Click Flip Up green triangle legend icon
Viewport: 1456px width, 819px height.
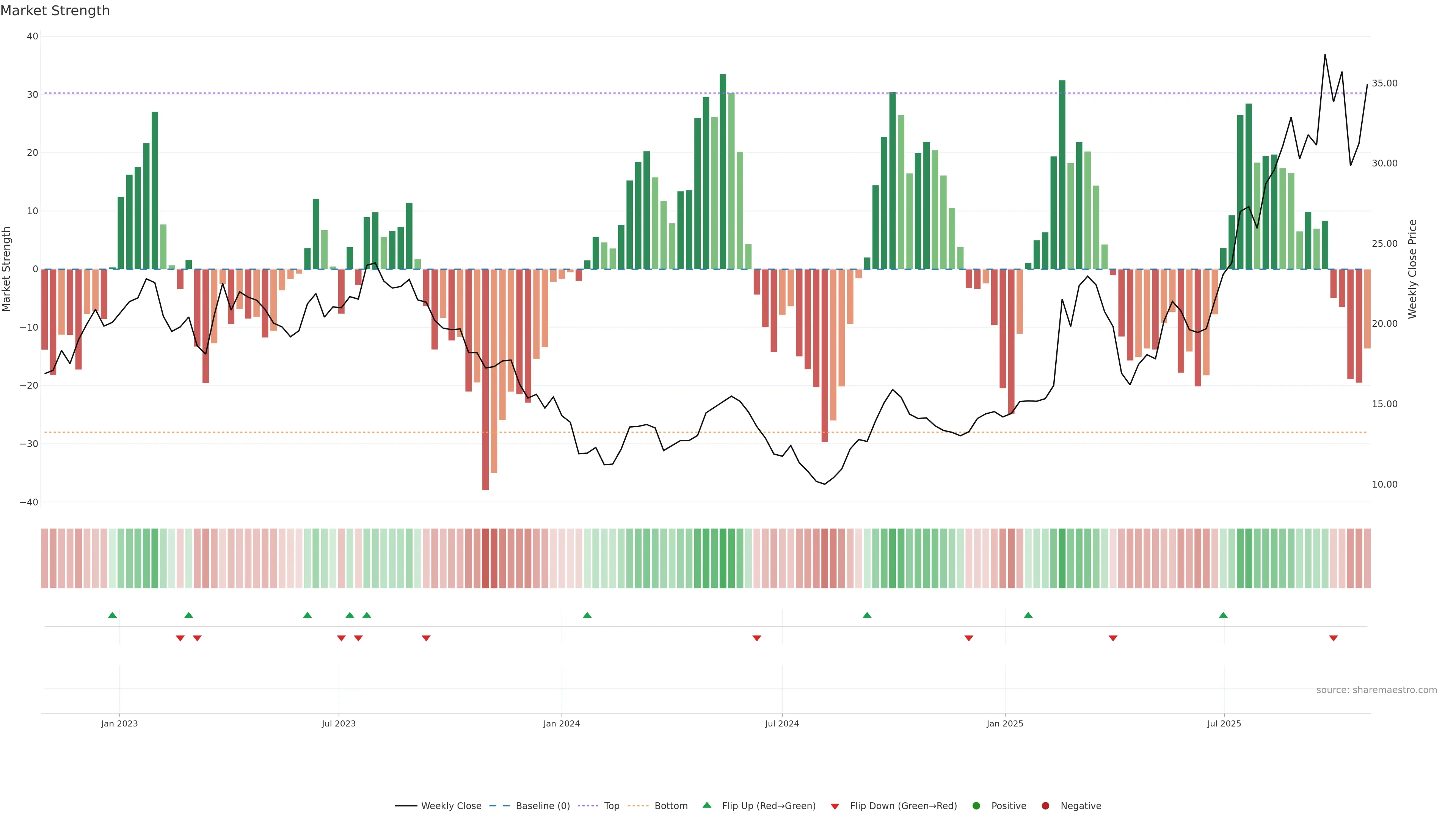point(706,805)
